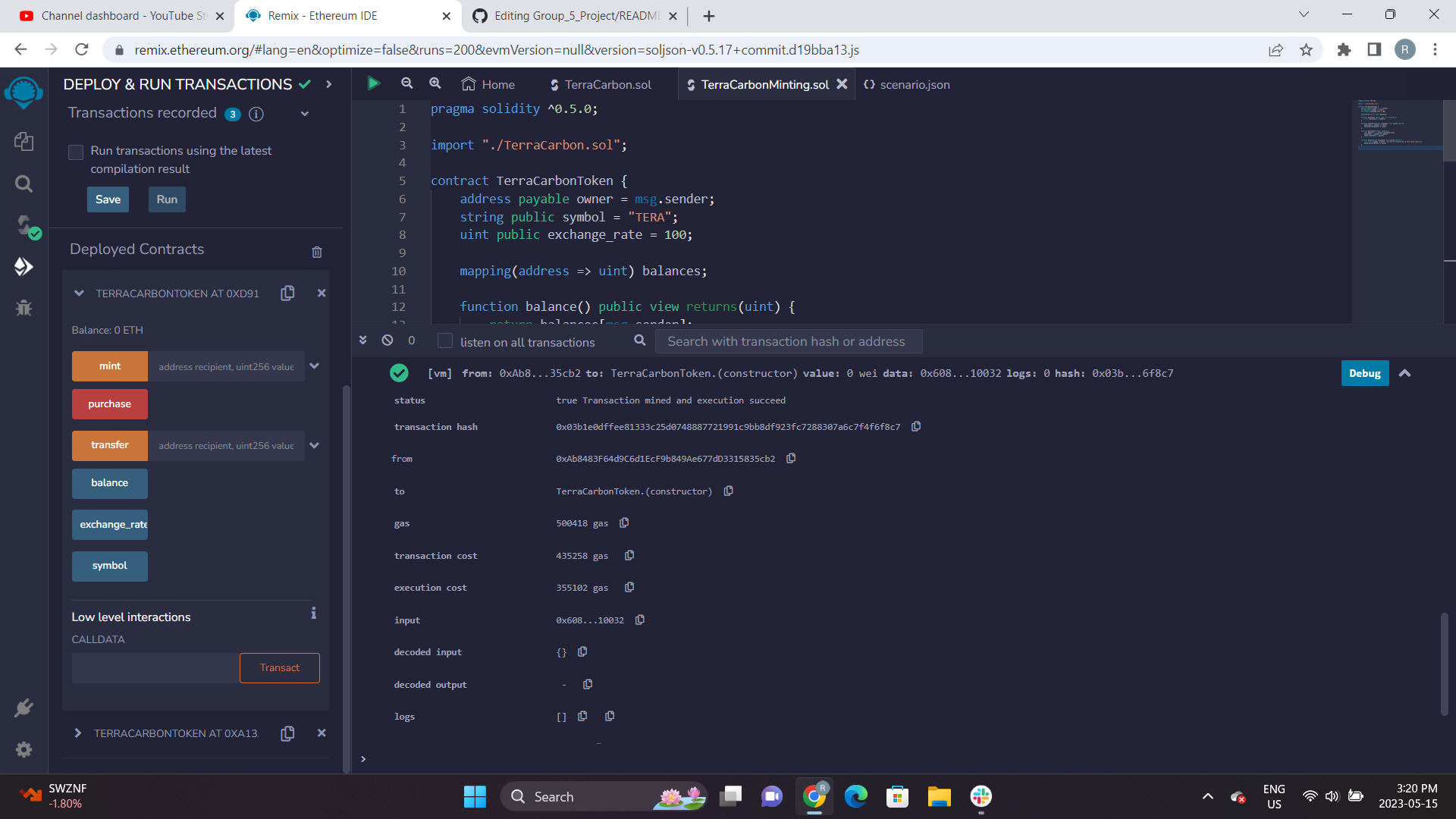The height and width of the screenshot is (819, 1456).
Task: Expand the mint function parameters
Action: click(x=314, y=366)
